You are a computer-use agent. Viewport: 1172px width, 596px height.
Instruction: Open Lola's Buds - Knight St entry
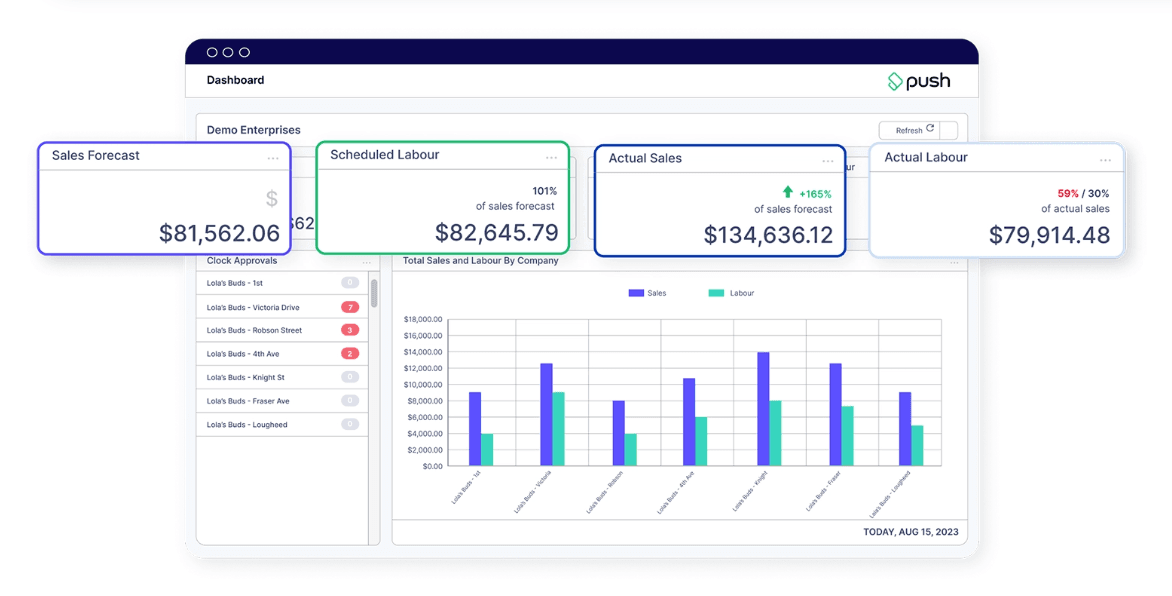[x=246, y=378]
